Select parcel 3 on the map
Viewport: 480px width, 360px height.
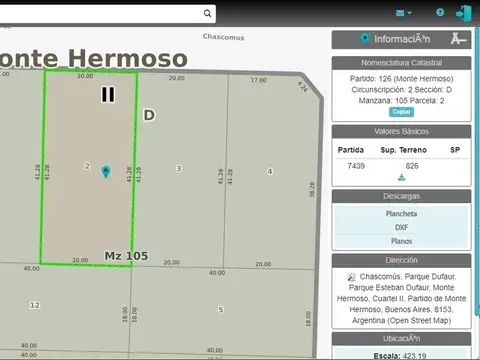coord(179,168)
